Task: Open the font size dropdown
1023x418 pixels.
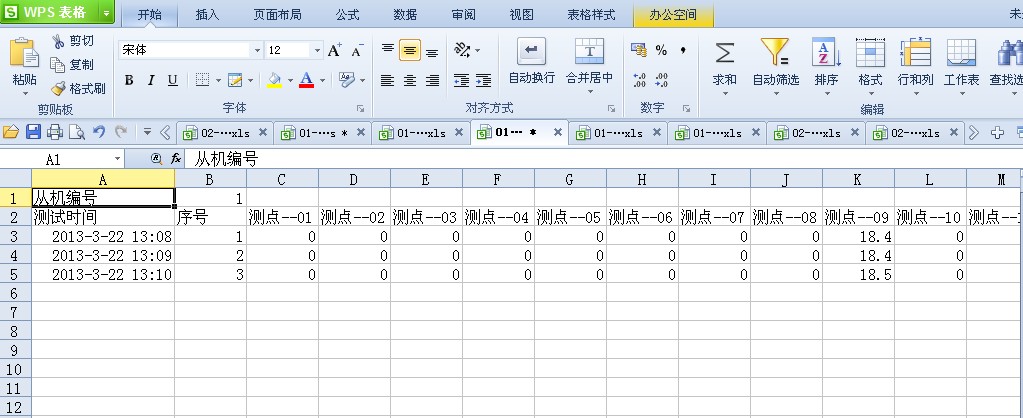Action: pyautogui.click(x=318, y=50)
